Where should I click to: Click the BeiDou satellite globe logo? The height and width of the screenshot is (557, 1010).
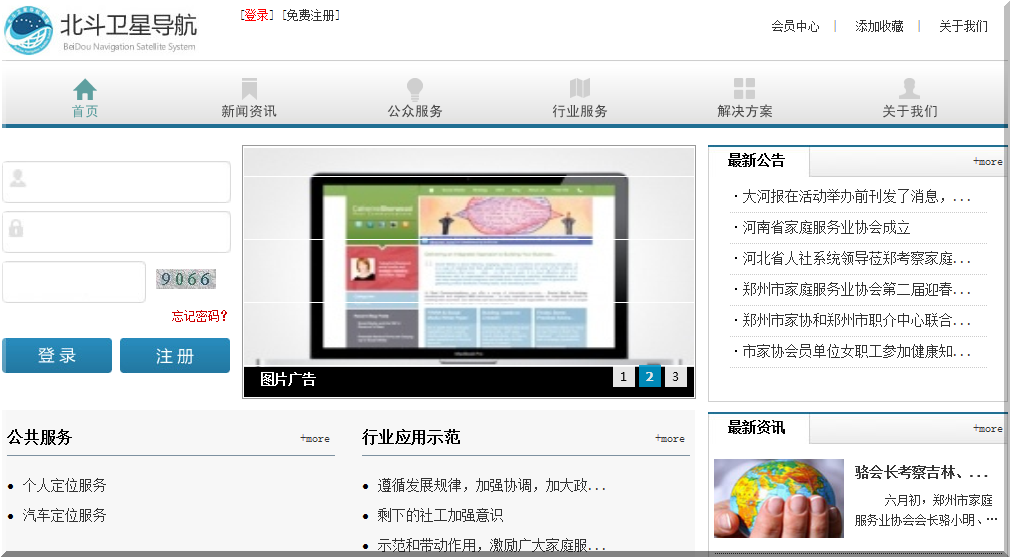click(x=28, y=29)
